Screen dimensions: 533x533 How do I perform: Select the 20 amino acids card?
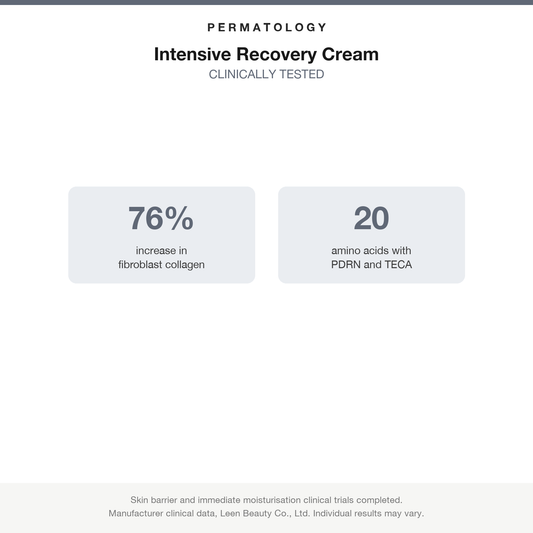pos(372,235)
